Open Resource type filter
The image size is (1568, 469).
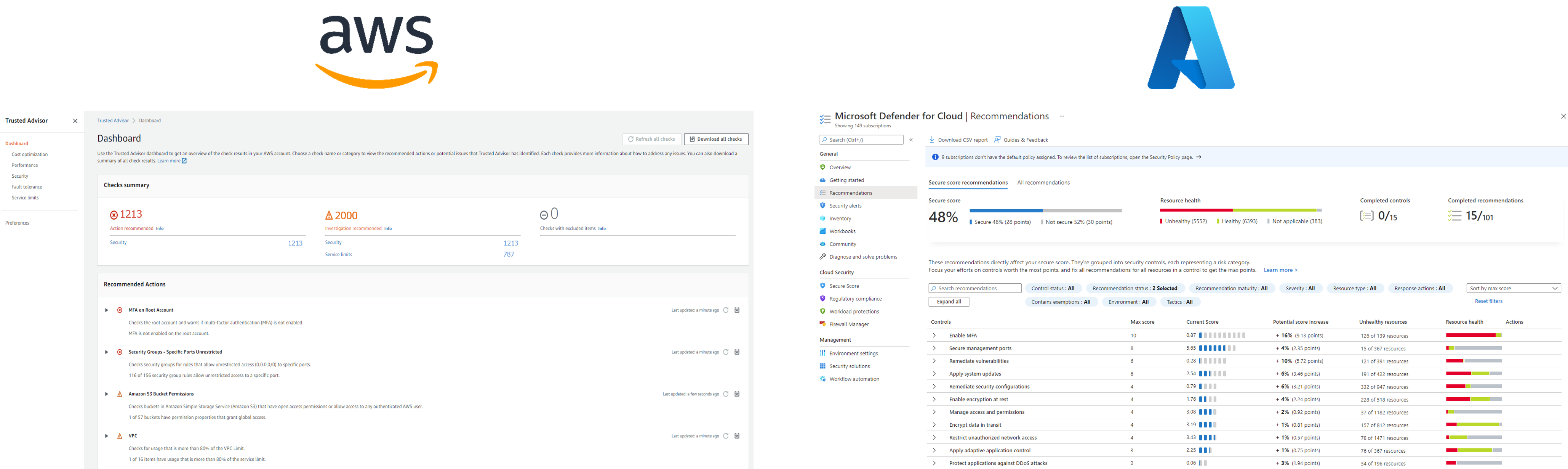(1355, 289)
